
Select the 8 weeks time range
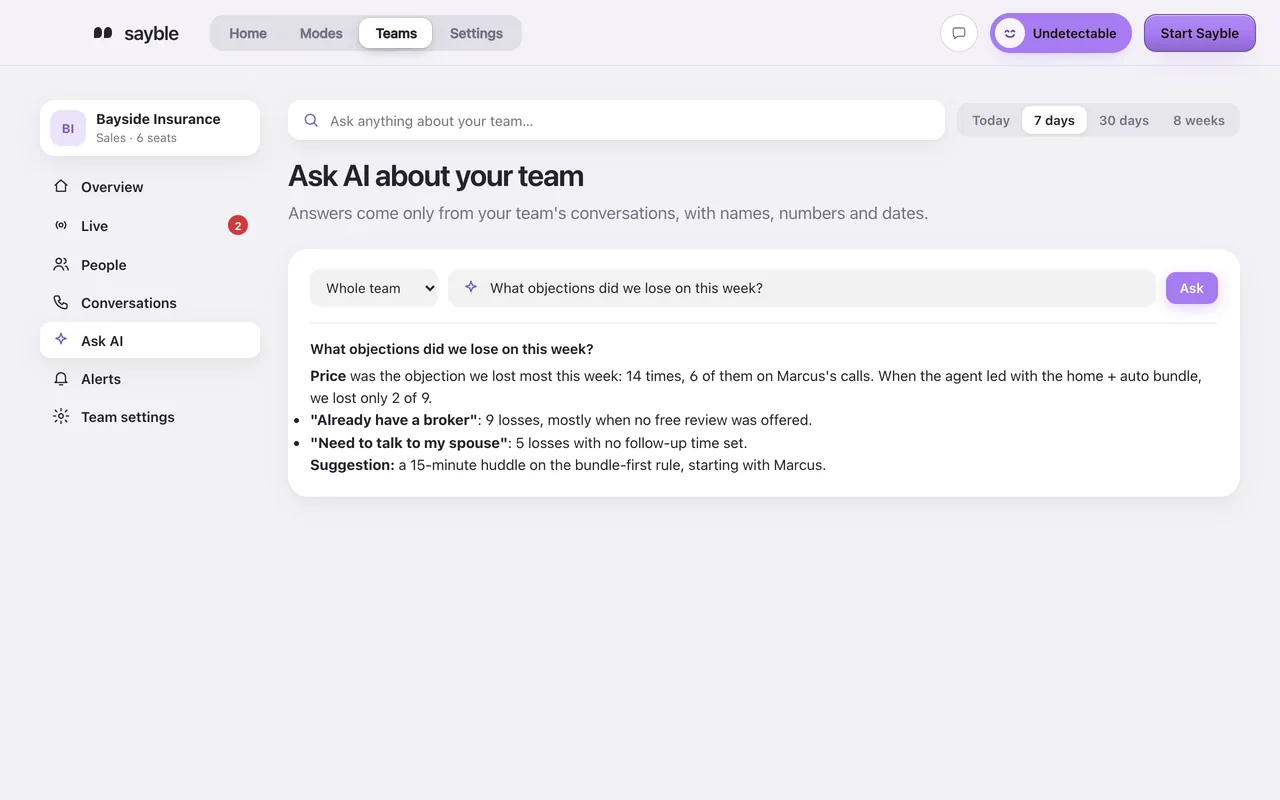(x=1199, y=120)
